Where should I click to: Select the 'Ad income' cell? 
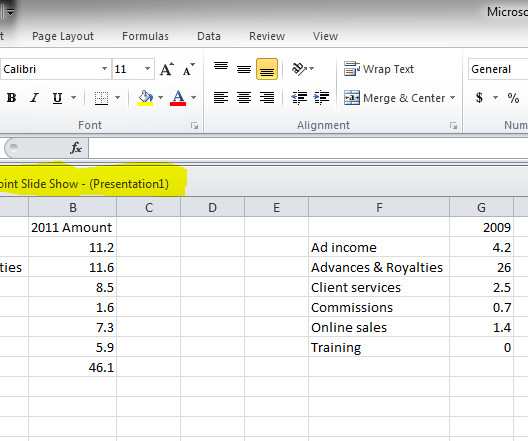pyautogui.click(x=379, y=247)
